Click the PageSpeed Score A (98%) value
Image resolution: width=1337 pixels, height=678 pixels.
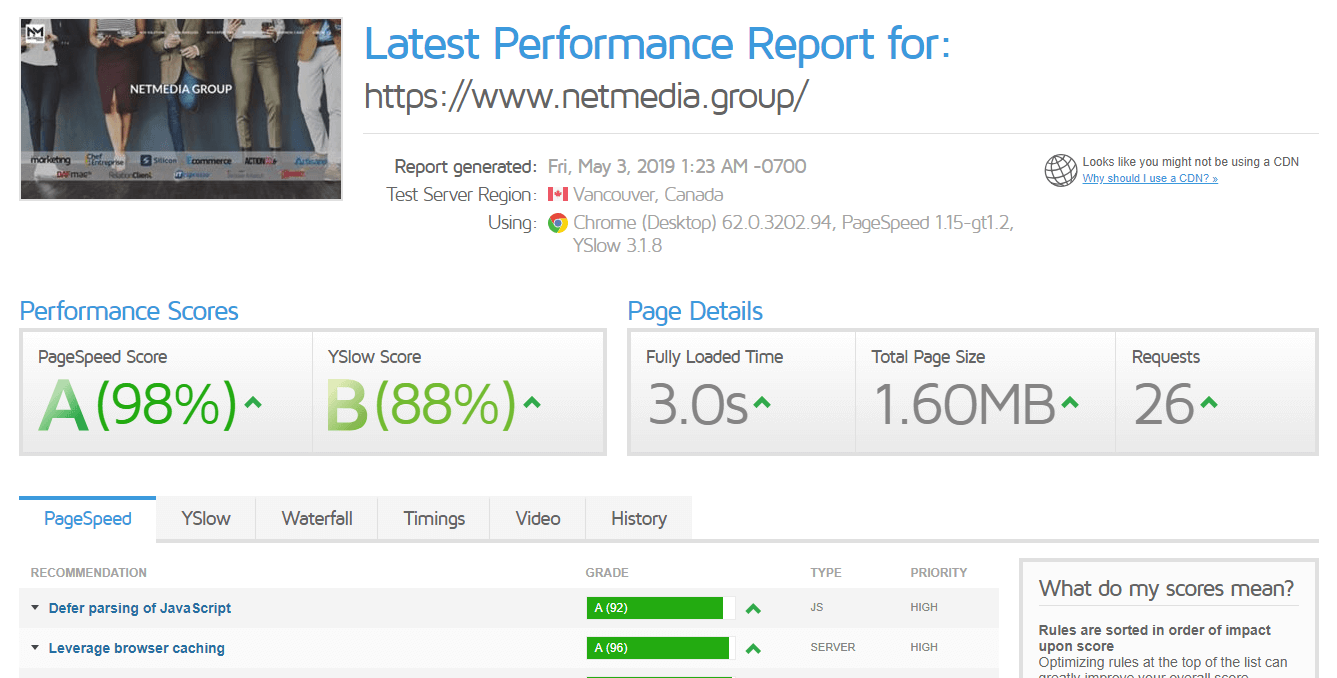point(139,405)
